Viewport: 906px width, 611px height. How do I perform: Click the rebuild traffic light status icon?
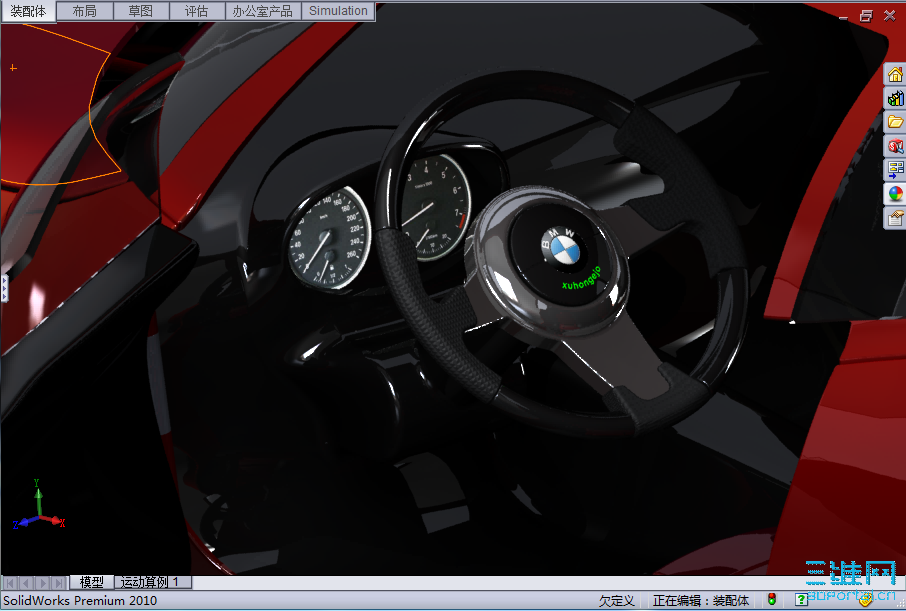coord(771,599)
